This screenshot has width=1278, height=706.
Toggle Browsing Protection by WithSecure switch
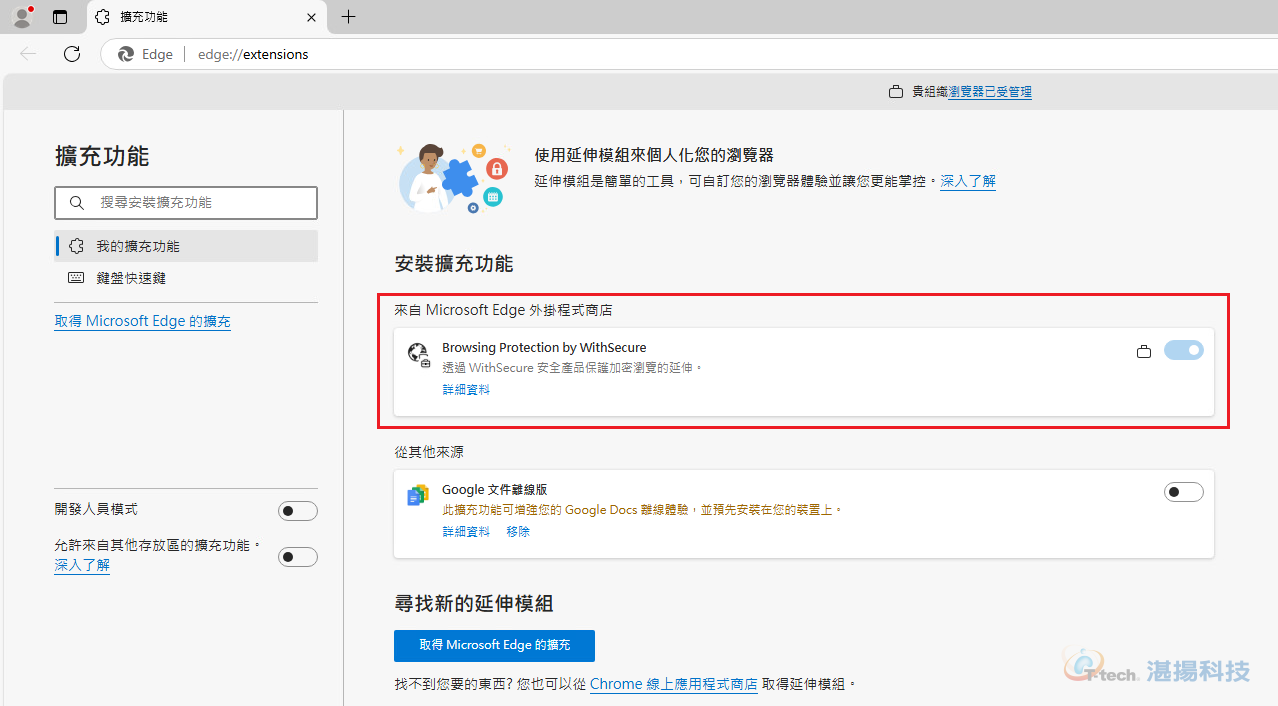coord(1184,350)
